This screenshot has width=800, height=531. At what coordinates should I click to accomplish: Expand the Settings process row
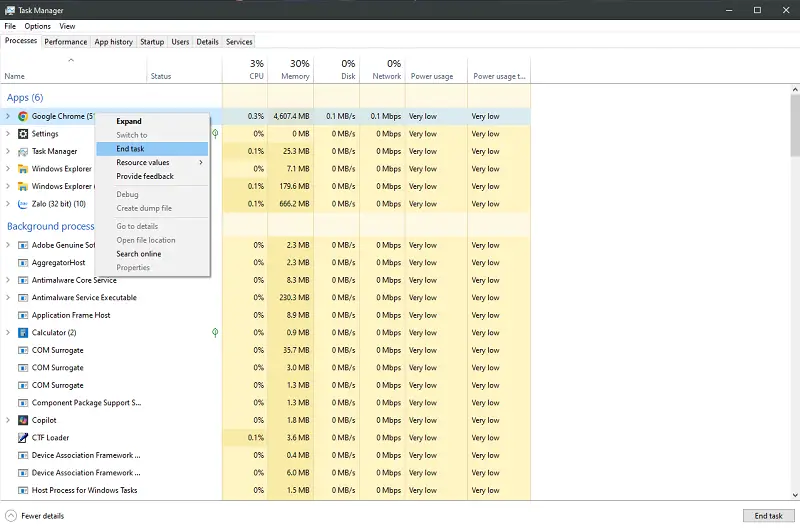tap(8, 134)
